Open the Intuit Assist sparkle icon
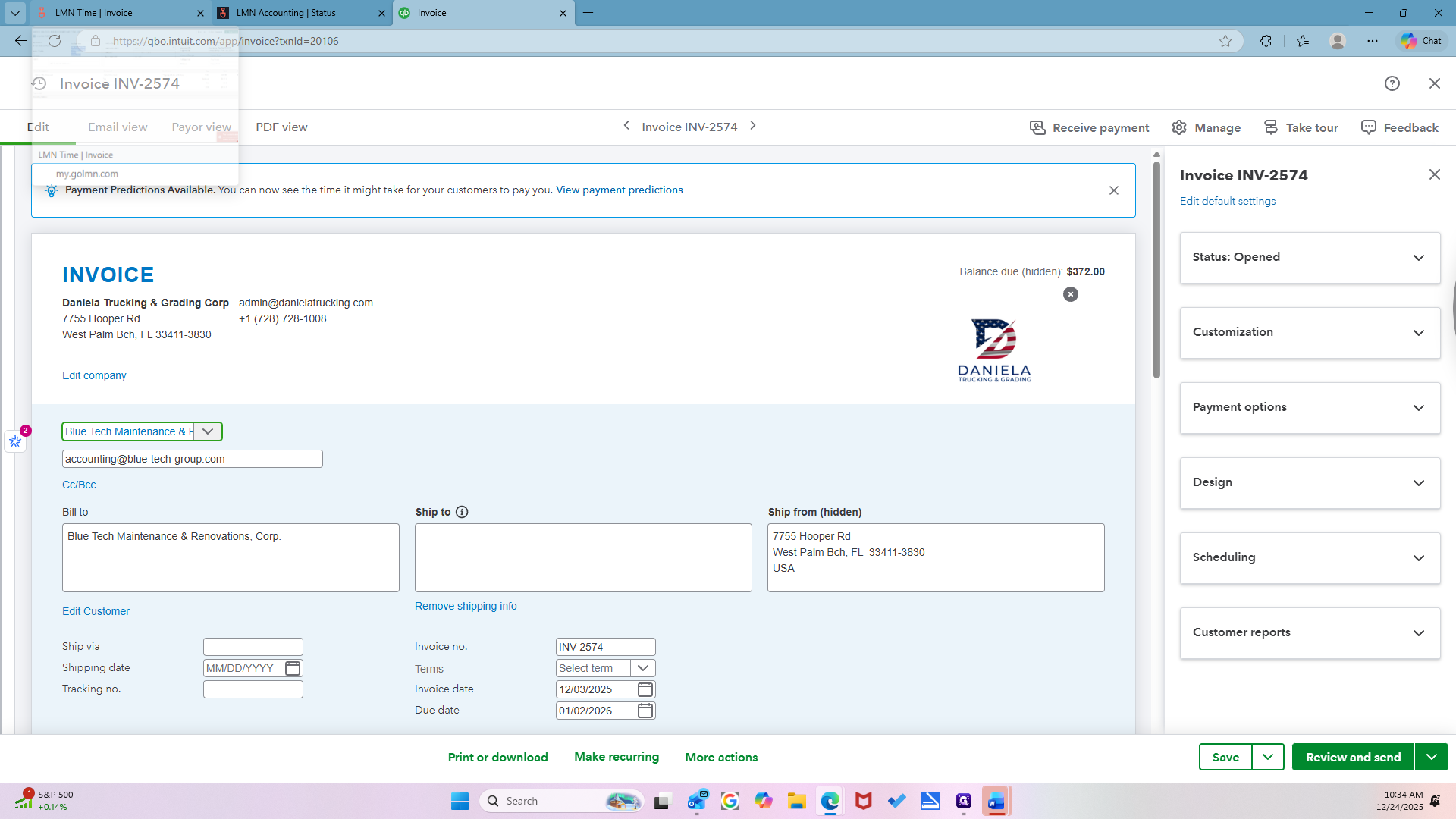 [x=15, y=441]
